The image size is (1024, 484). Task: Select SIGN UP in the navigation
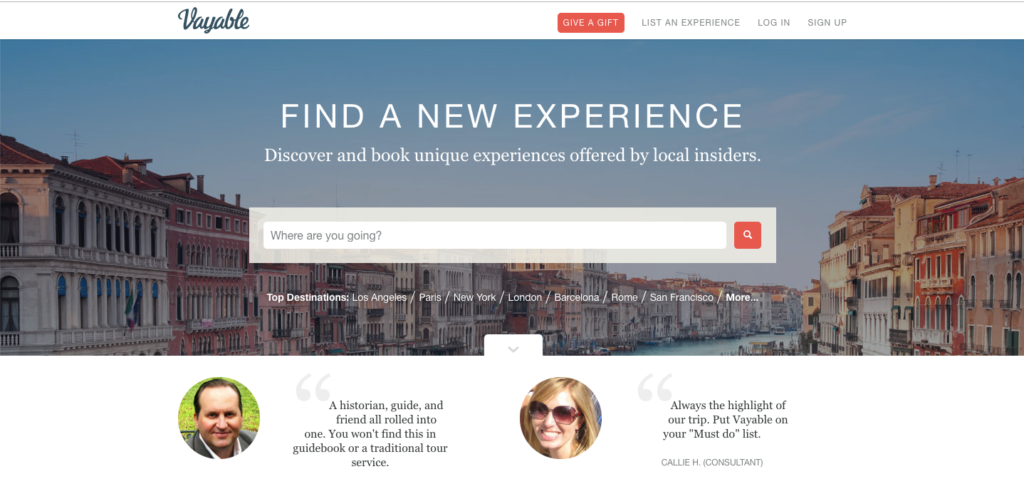[827, 22]
